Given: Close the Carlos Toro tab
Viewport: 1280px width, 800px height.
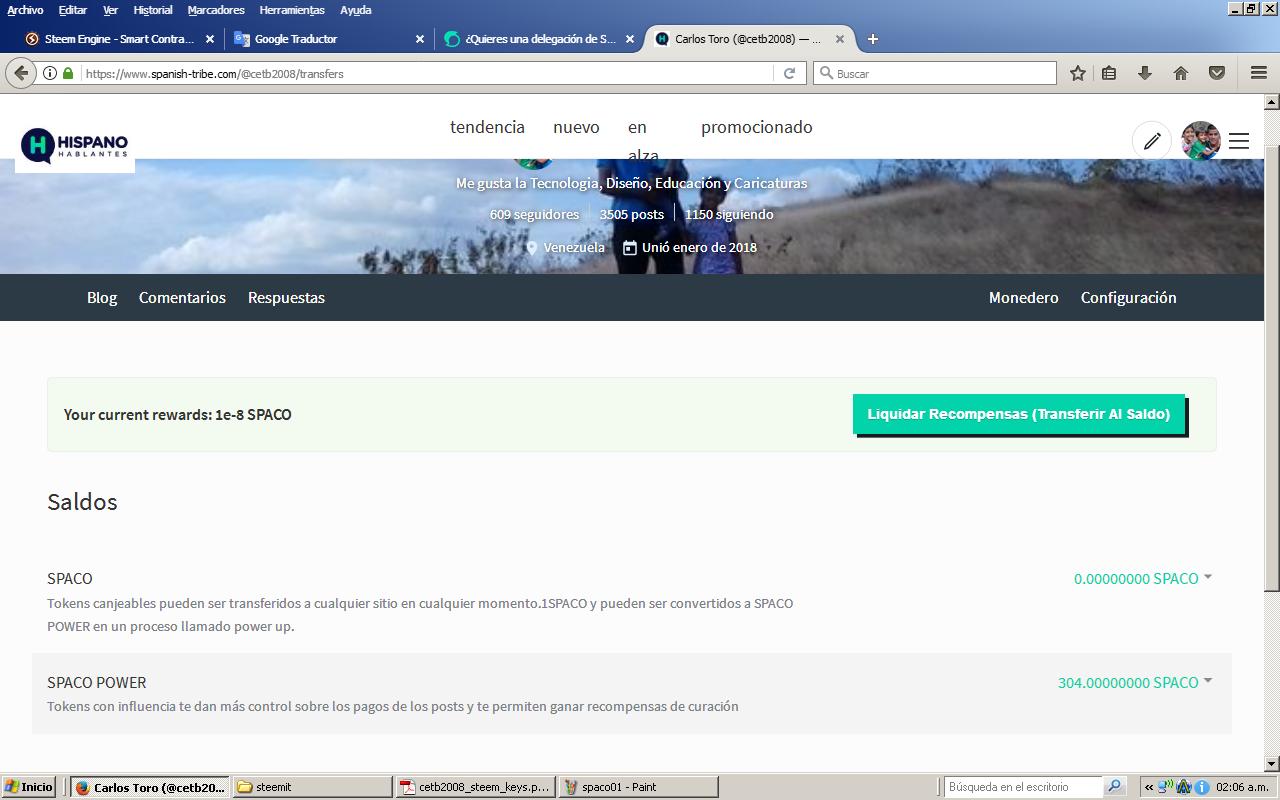Looking at the screenshot, I should click(x=840, y=39).
